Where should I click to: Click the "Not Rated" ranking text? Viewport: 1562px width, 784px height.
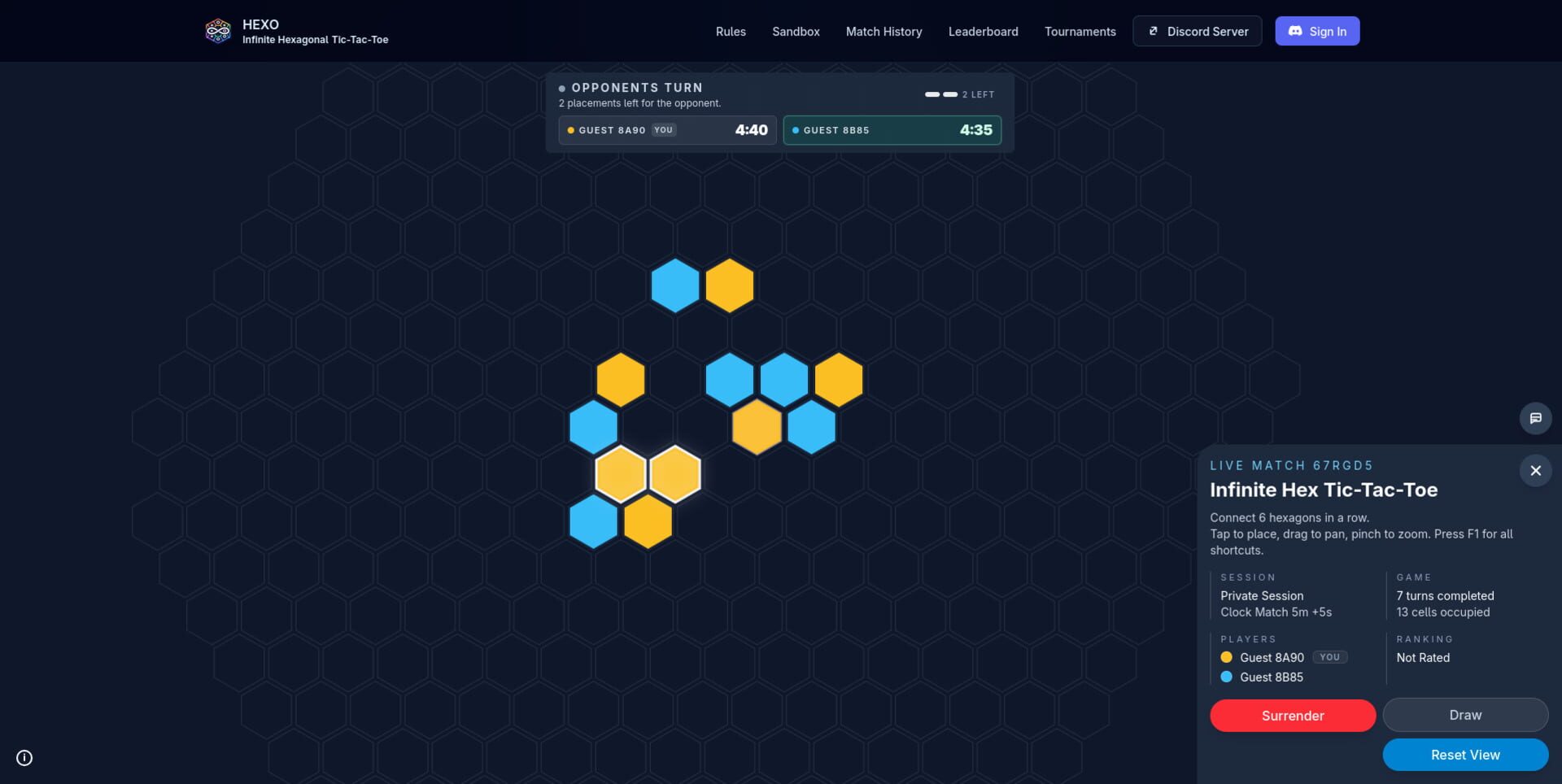[1423, 658]
